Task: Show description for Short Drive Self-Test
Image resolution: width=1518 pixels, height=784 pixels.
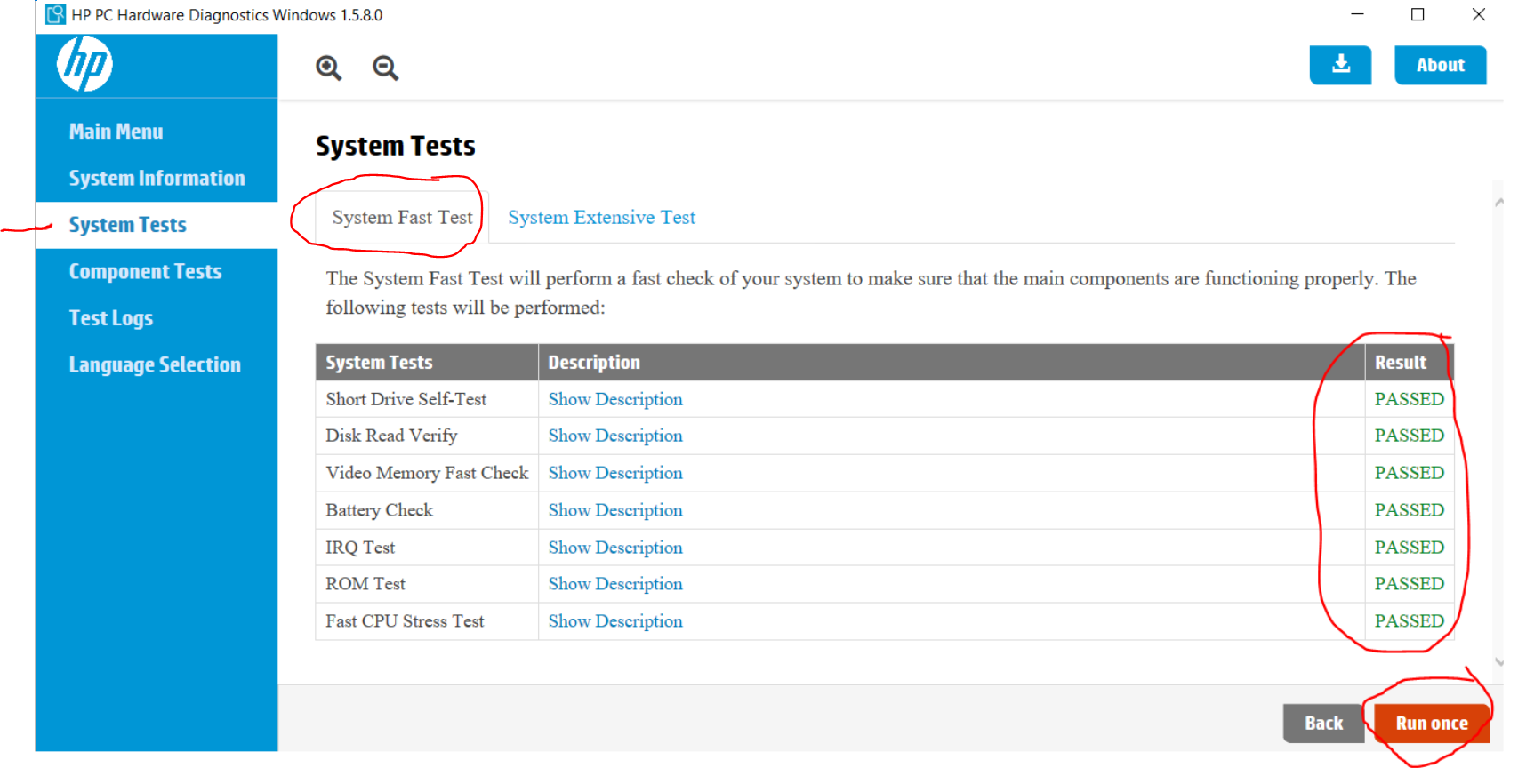Action: [615, 400]
